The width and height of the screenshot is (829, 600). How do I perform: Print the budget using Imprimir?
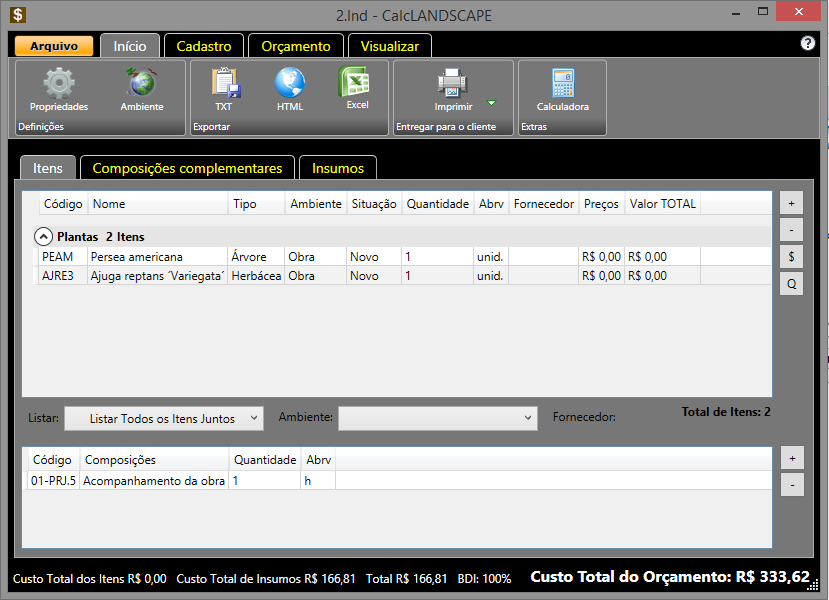(x=452, y=88)
